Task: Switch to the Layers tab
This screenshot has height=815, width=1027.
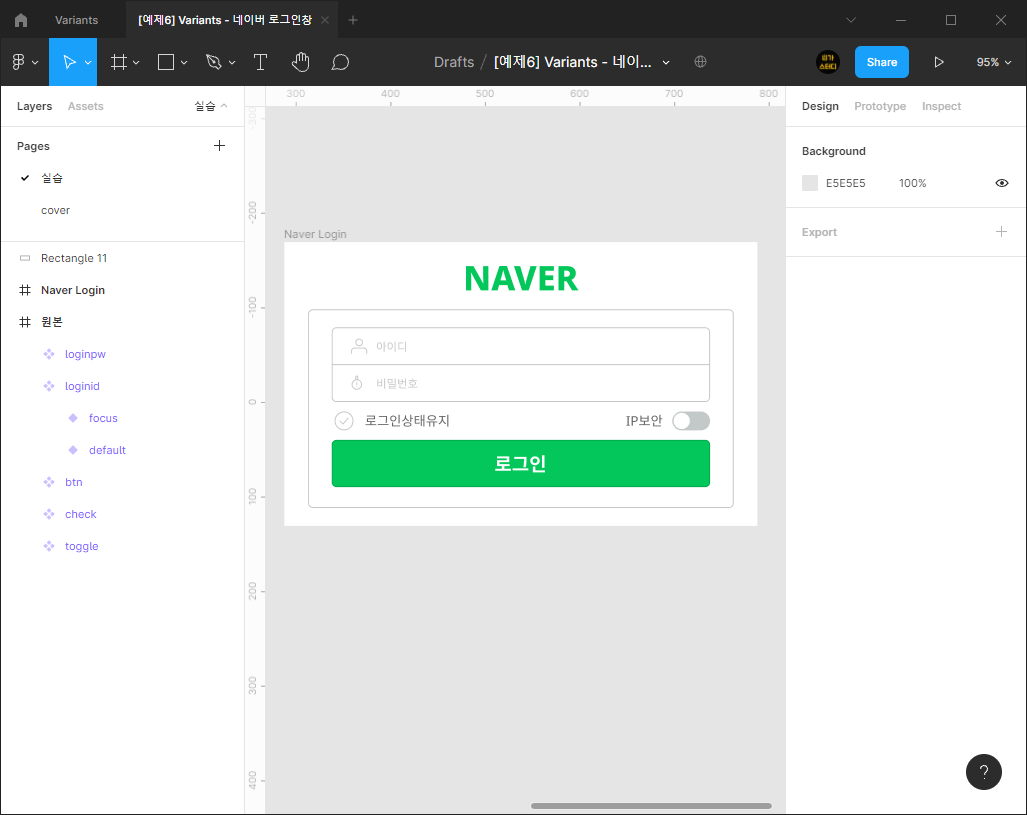Action: pos(34,106)
